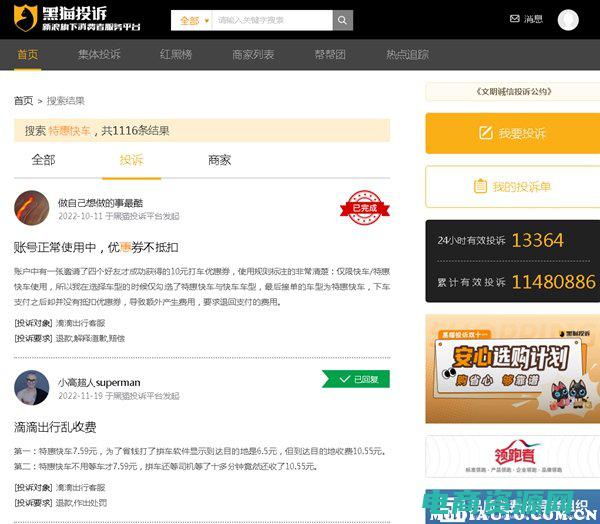This screenshot has height=524, width=600.
Task: Click the 24小时有效投诉 count 13364
Action: tap(537, 240)
